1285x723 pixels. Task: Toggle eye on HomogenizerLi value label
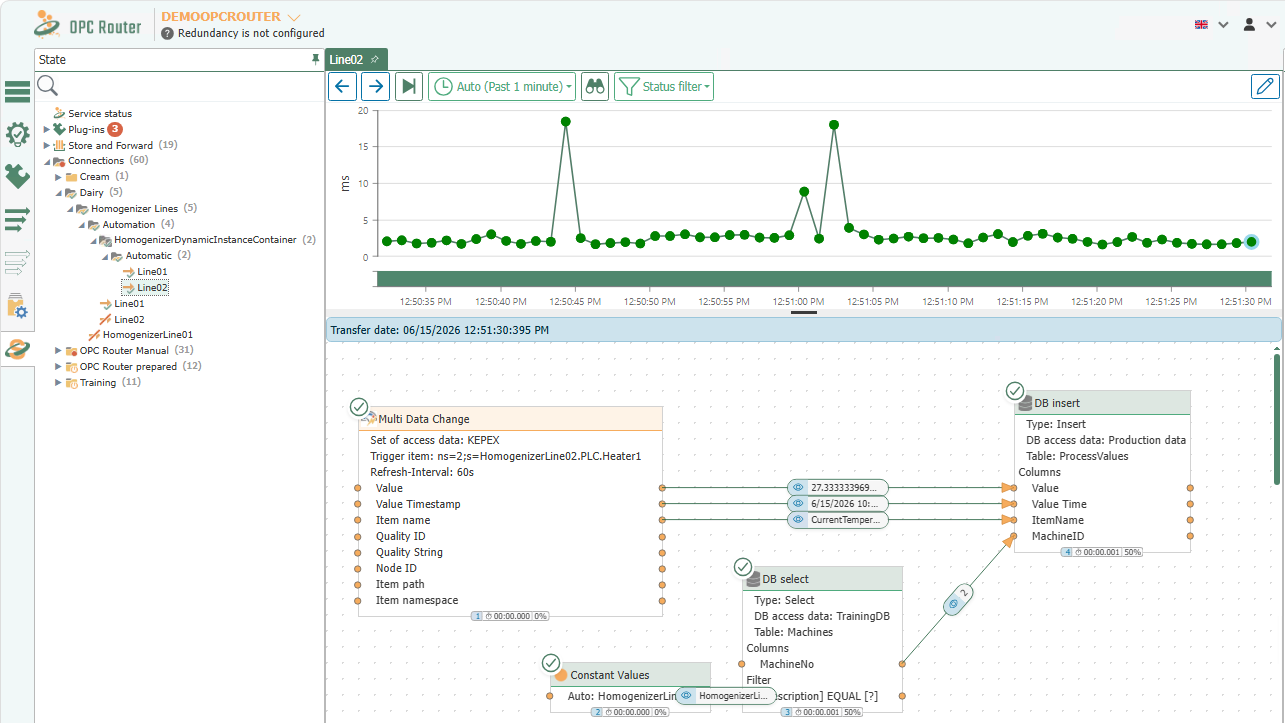686,695
